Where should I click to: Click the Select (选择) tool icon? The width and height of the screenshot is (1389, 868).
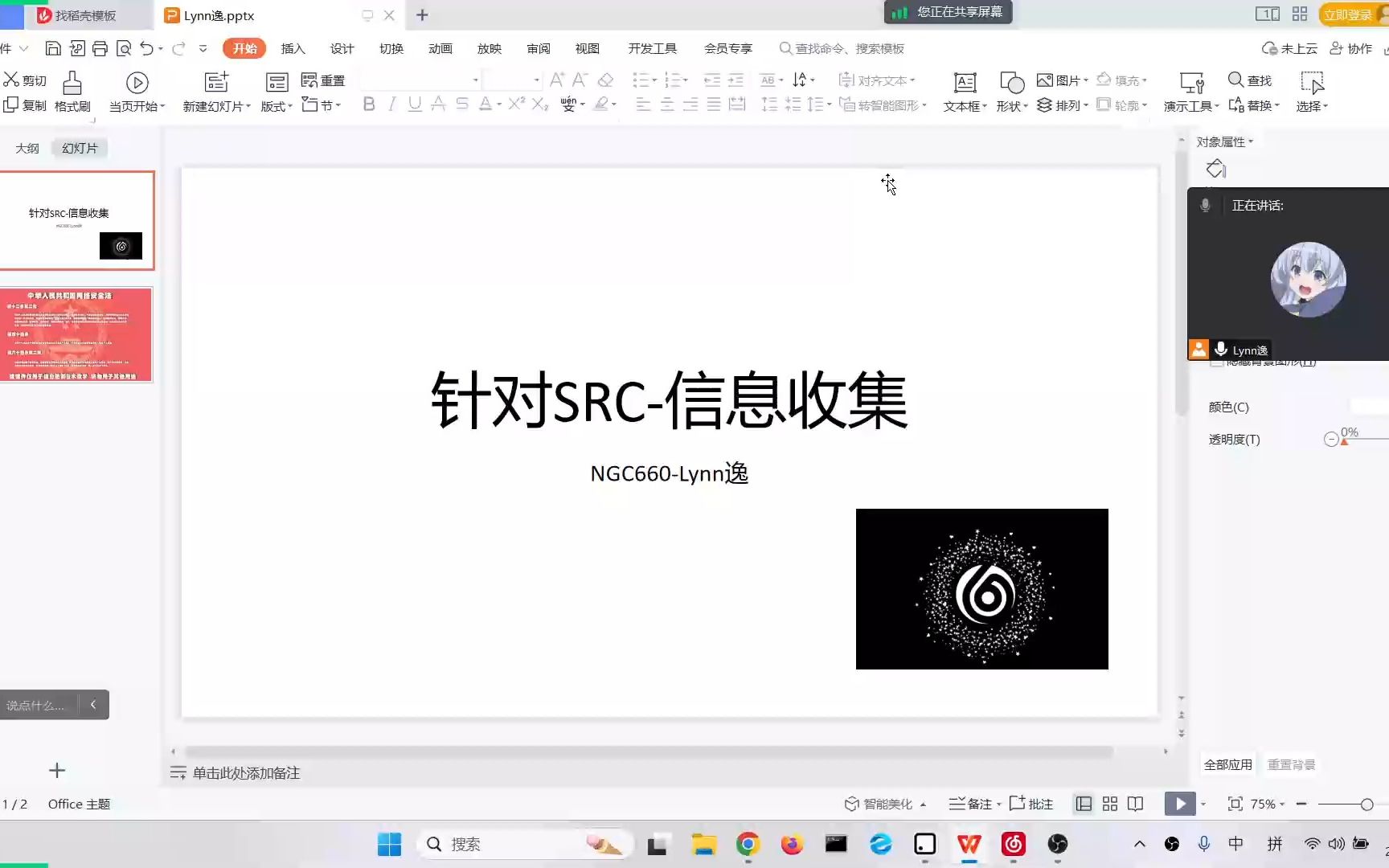[x=1312, y=82]
